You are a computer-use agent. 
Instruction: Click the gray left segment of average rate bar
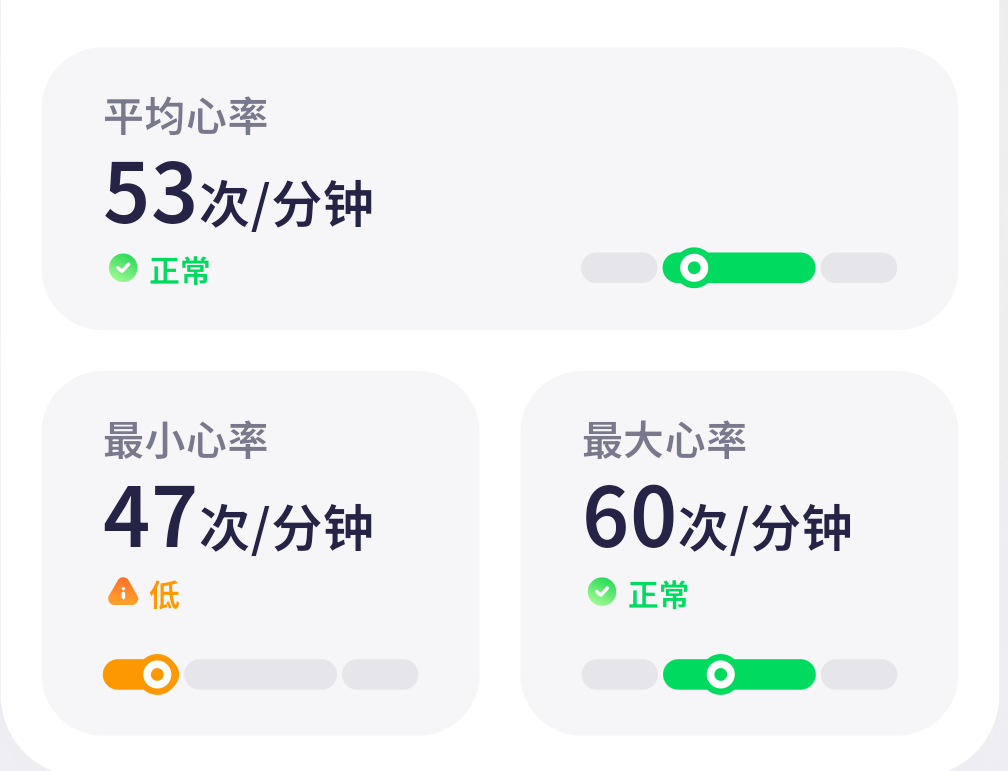(x=619, y=268)
